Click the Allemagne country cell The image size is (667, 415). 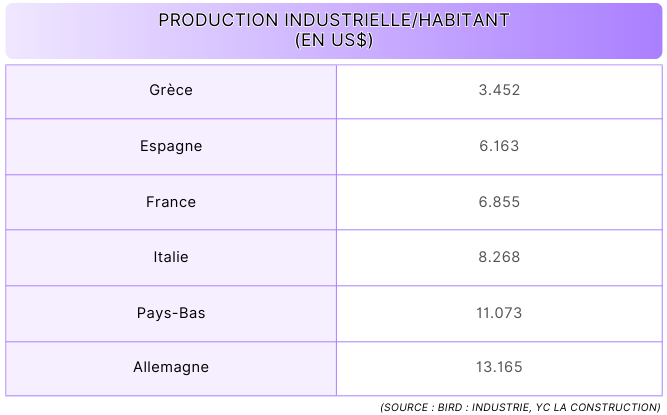(x=171, y=369)
